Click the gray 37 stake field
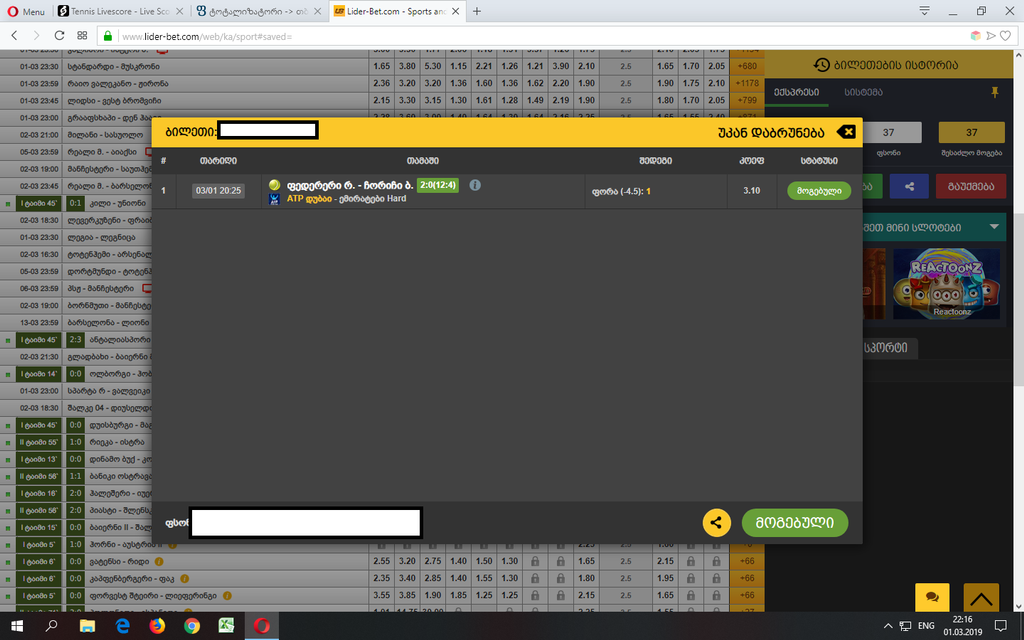This screenshot has width=1024, height=640. click(x=891, y=132)
